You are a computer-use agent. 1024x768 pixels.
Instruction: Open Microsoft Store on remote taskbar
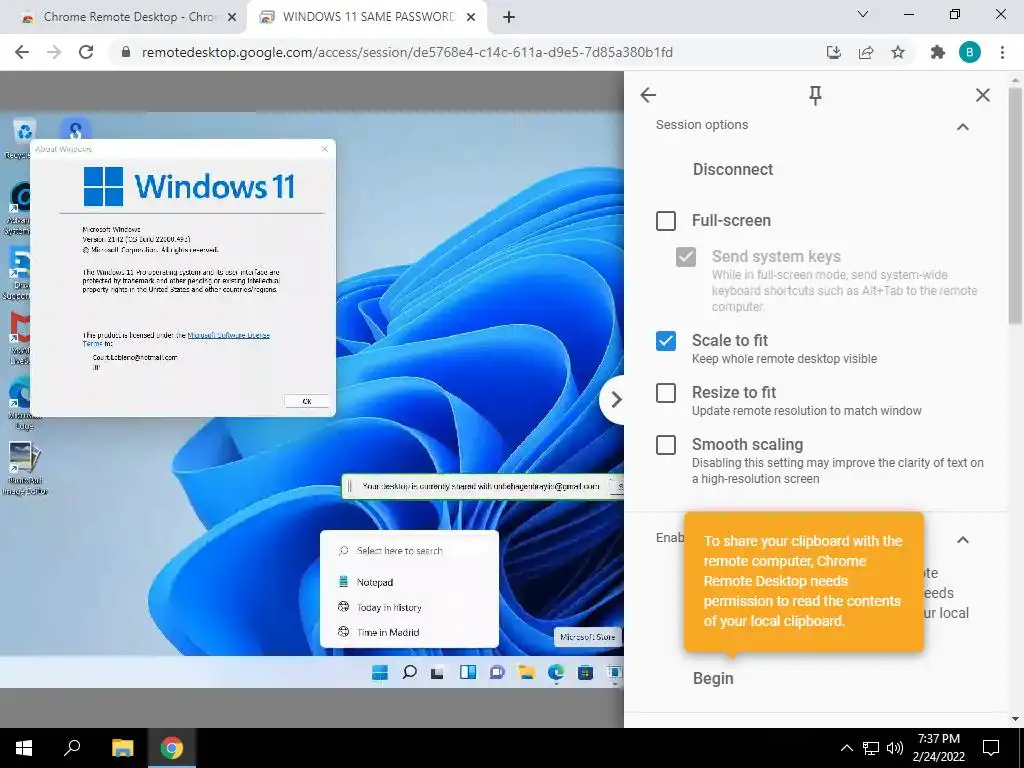pos(586,672)
